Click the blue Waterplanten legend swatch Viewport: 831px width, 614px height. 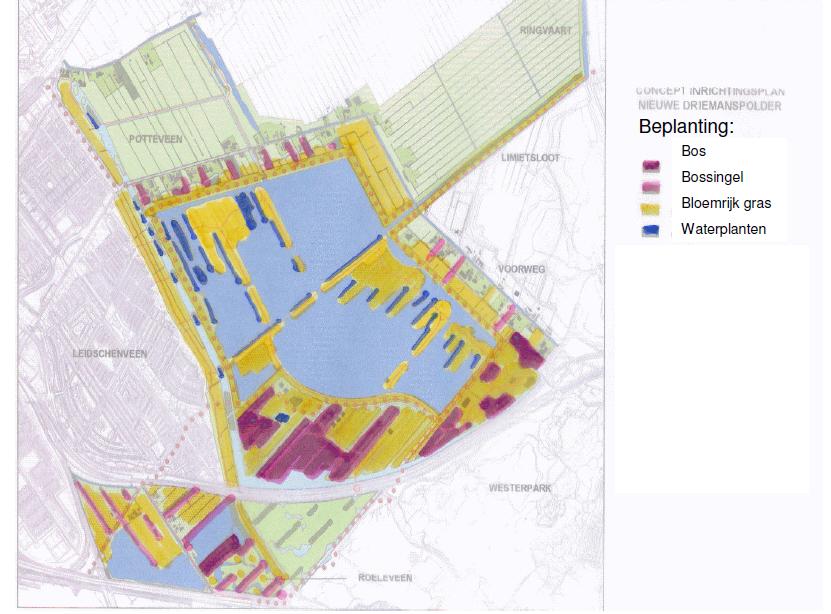(x=651, y=231)
